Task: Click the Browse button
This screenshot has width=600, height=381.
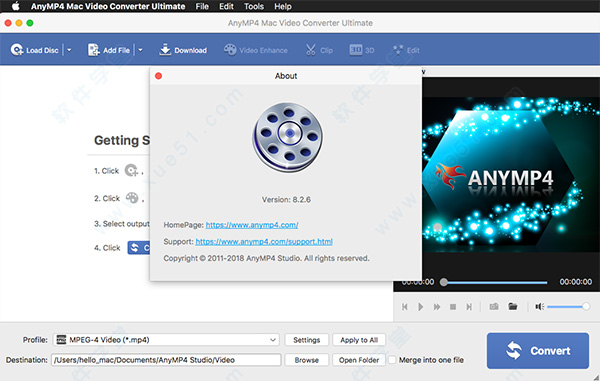Action: tap(307, 360)
